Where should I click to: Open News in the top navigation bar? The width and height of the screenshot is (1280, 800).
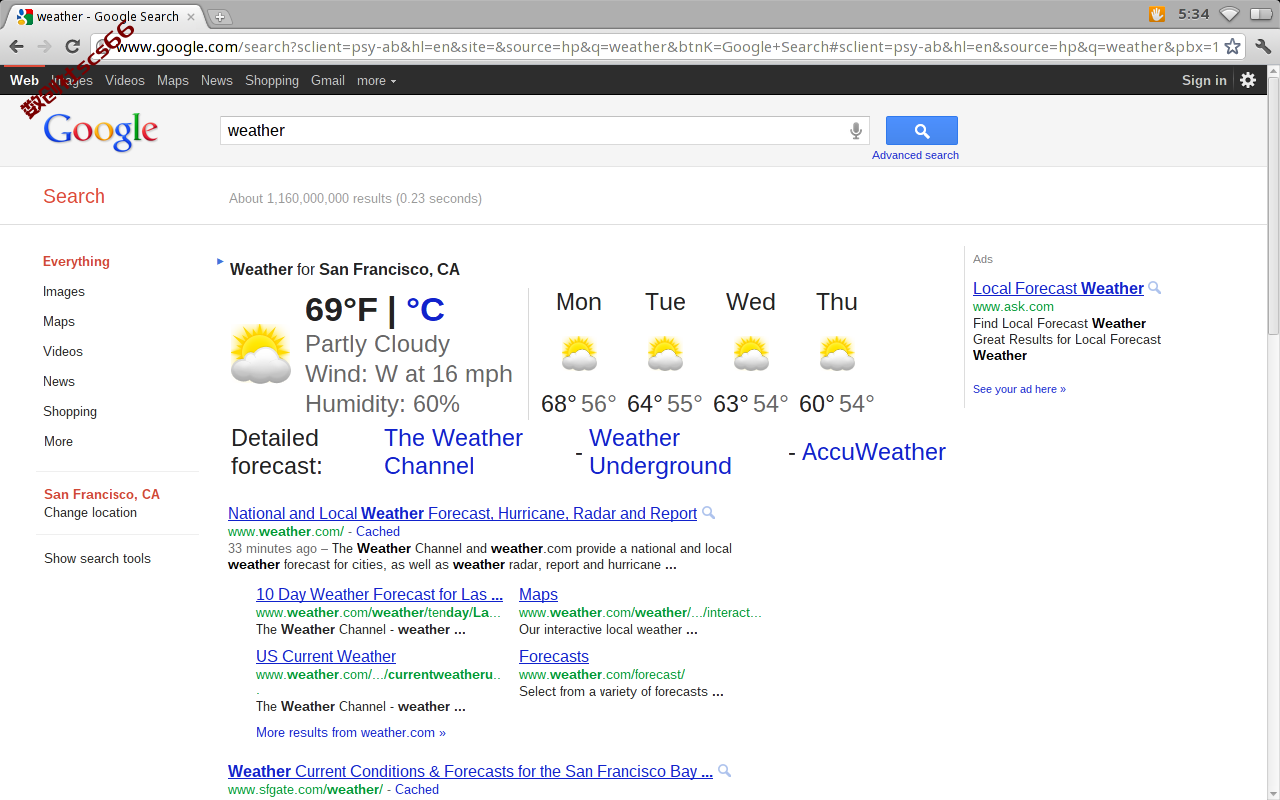(216, 80)
